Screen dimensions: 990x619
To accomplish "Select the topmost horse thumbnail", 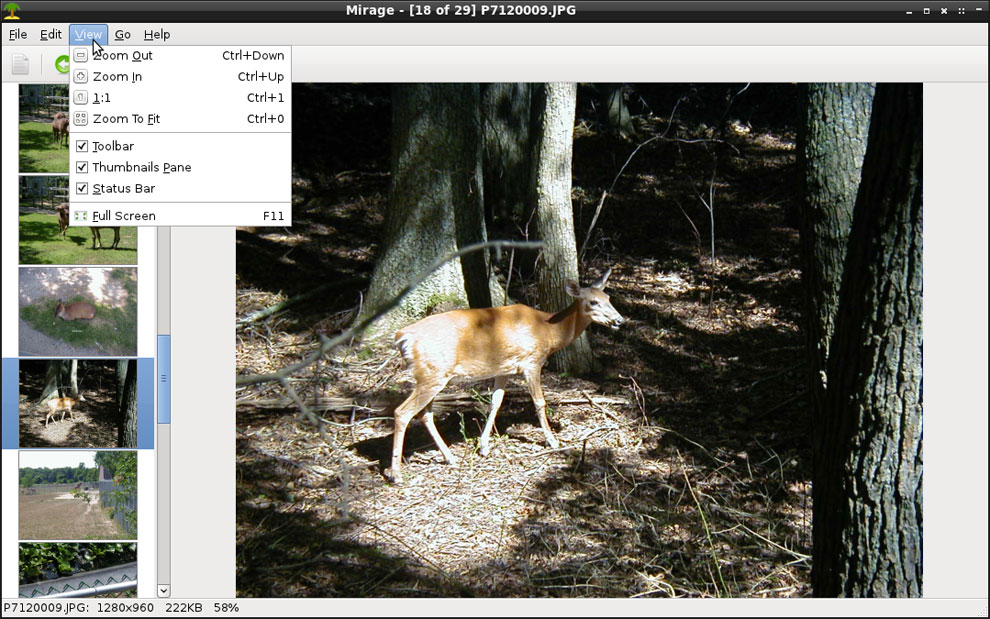I will click(44, 128).
